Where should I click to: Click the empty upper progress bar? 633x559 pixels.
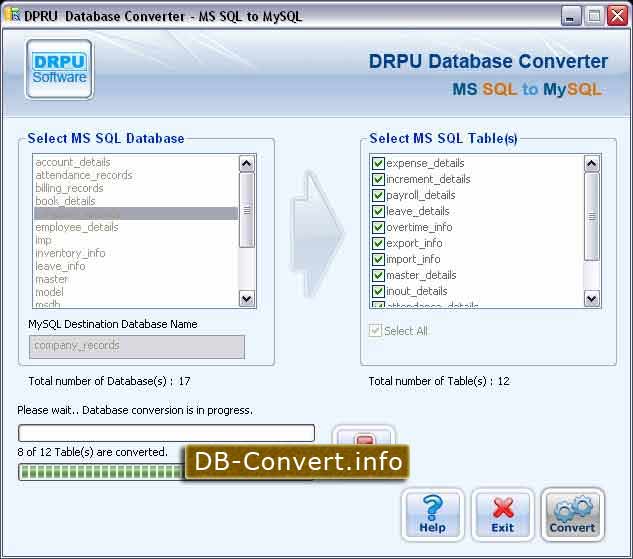click(166, 433)
